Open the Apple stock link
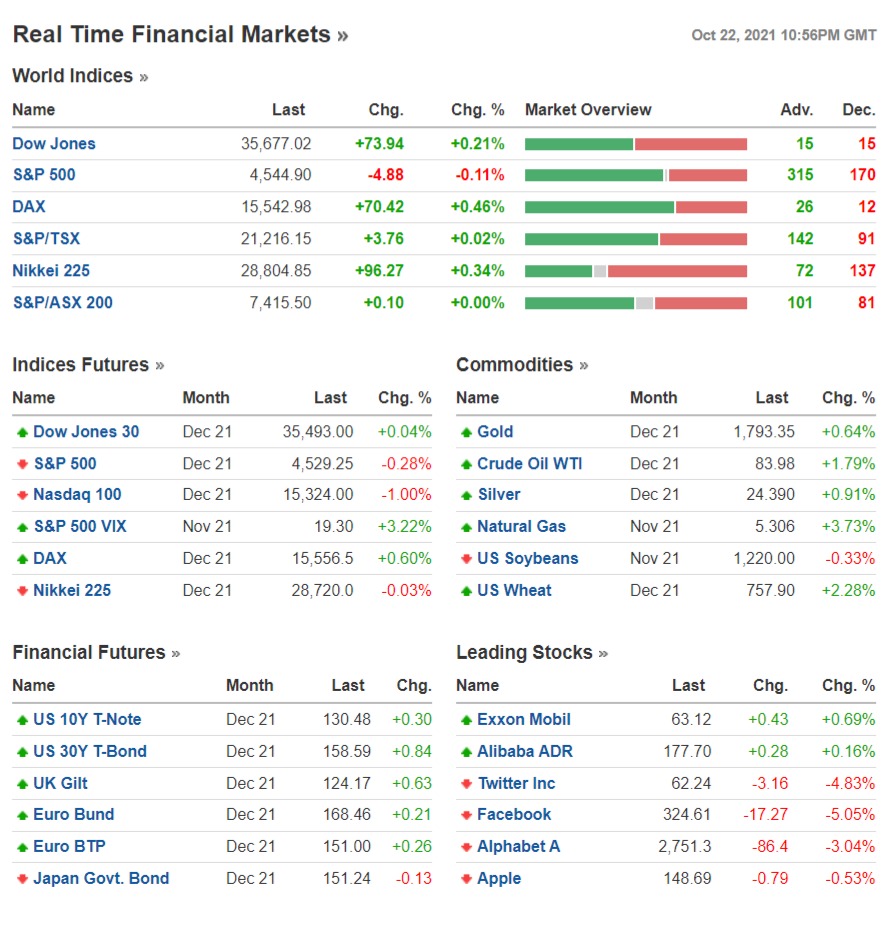The width and height of the screenshot is (888, 925). pos(499,878)
